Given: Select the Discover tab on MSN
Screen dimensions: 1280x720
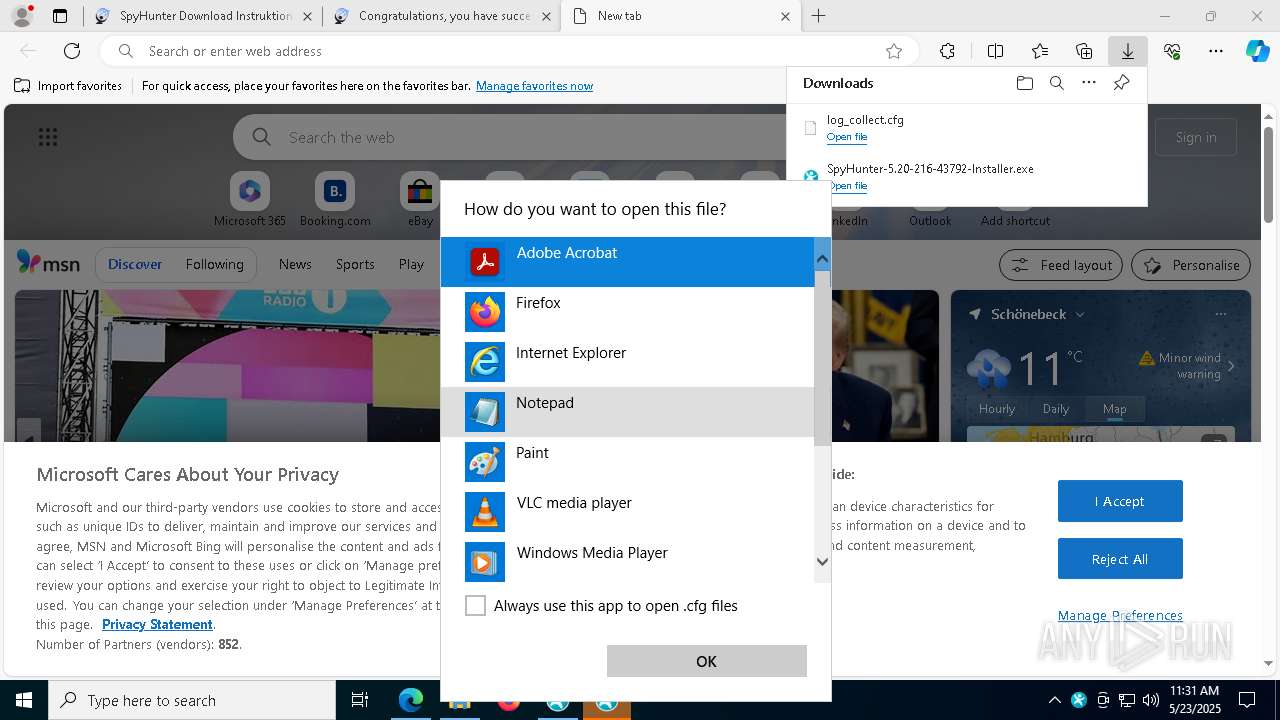Looking at the screenshot, I should tap(135, 264).
